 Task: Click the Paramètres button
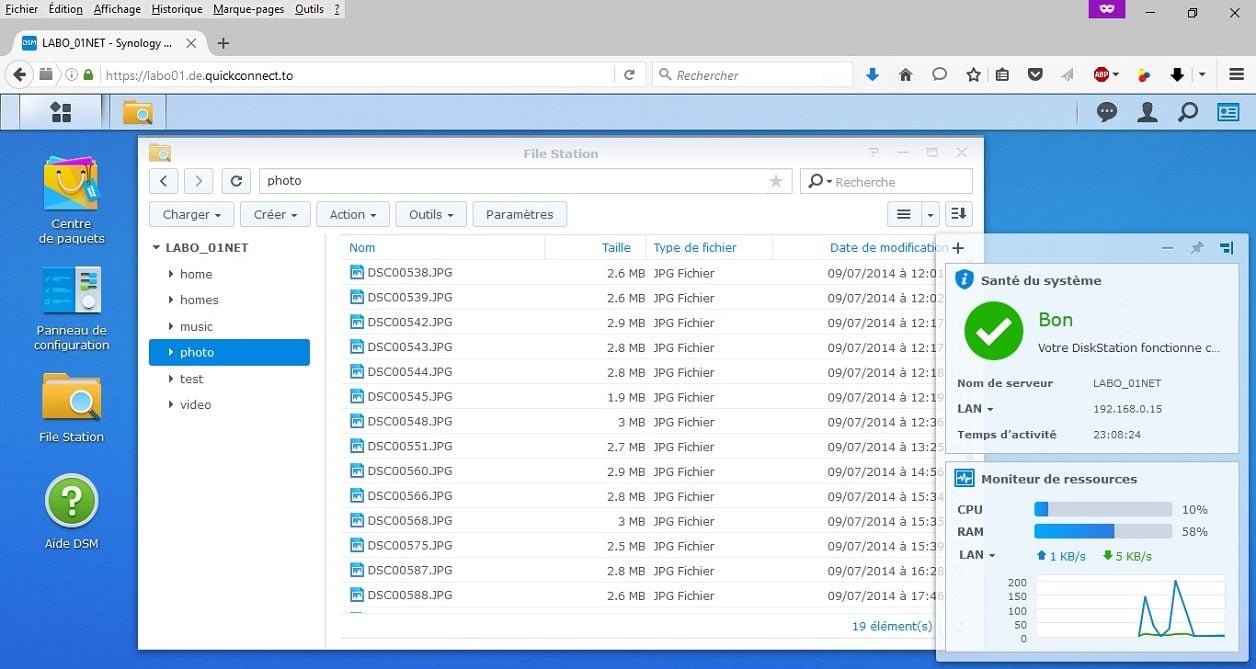pos(520,214)
